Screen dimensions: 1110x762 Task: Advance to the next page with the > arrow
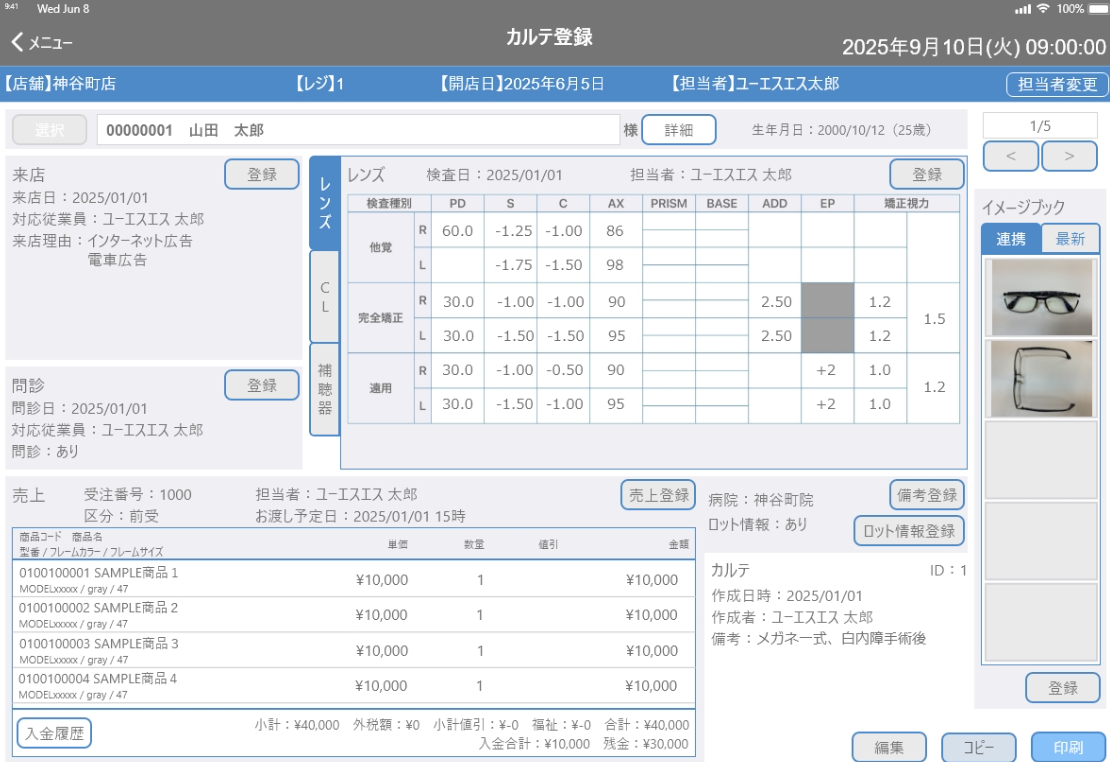coord(1069,156)
